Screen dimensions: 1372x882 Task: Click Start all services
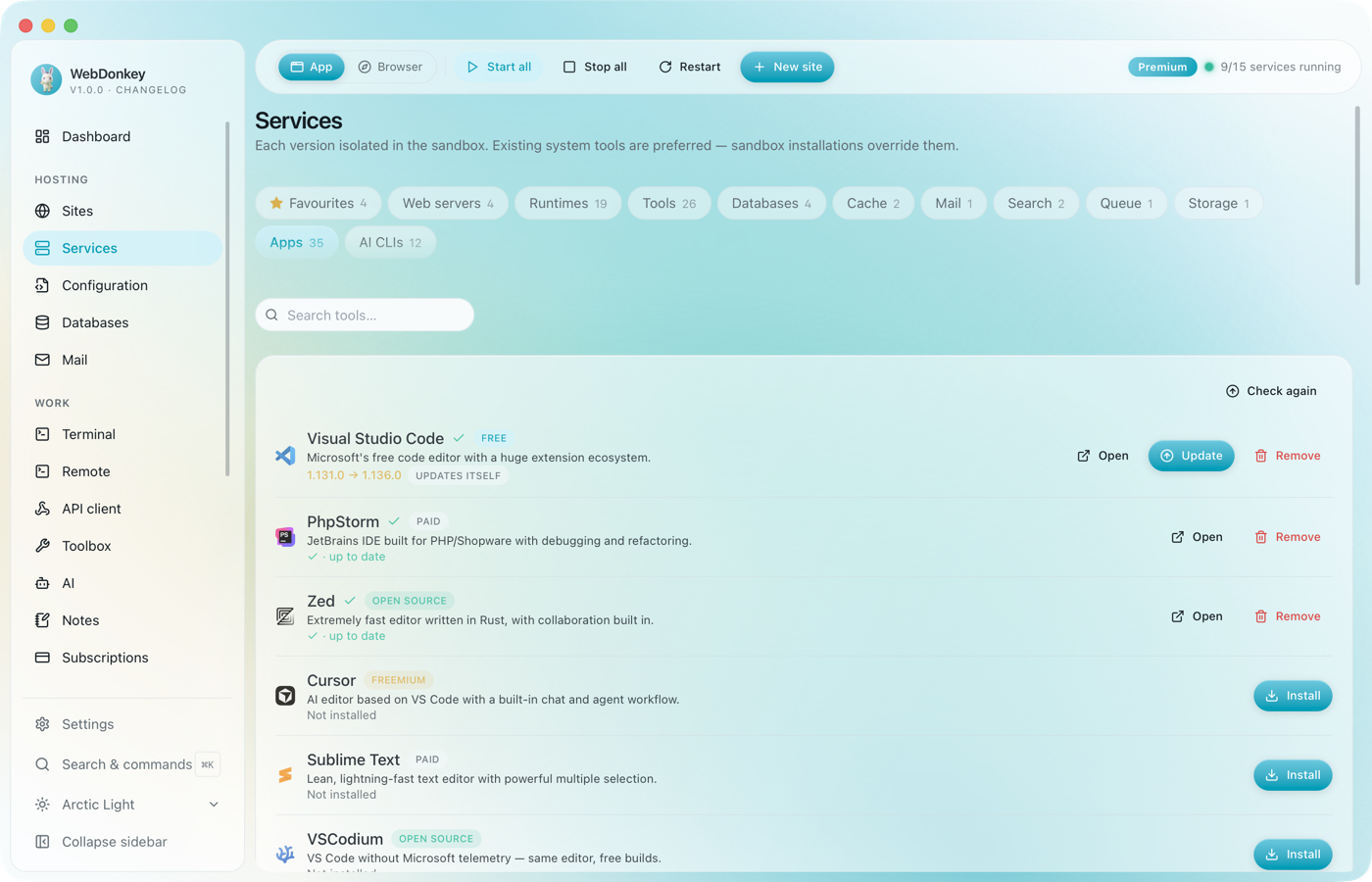(499, 67)
